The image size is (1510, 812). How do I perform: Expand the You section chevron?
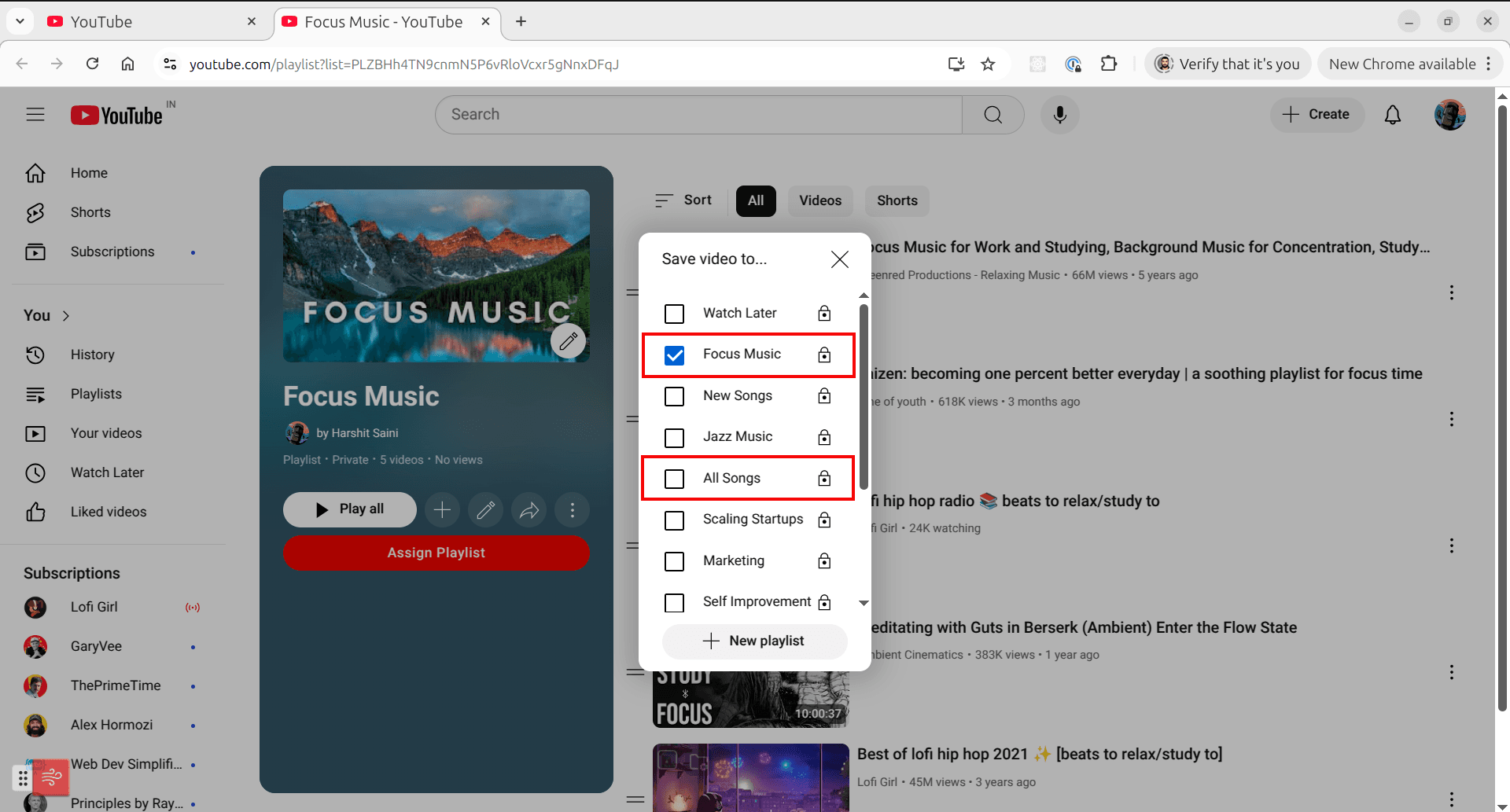(x=66, y=315)
